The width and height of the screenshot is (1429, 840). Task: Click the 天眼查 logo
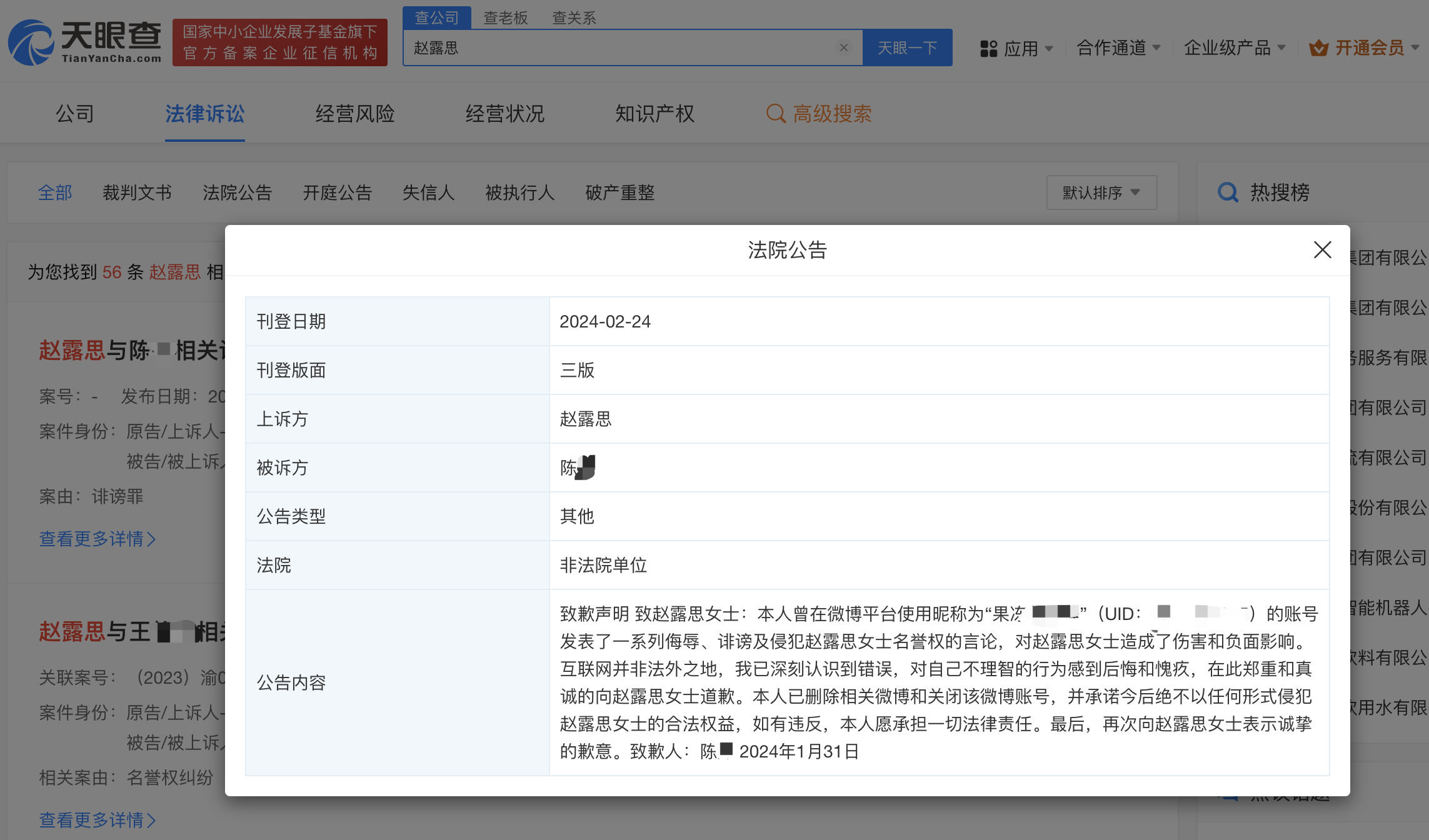pyautogui.click(x=84, y=42)
